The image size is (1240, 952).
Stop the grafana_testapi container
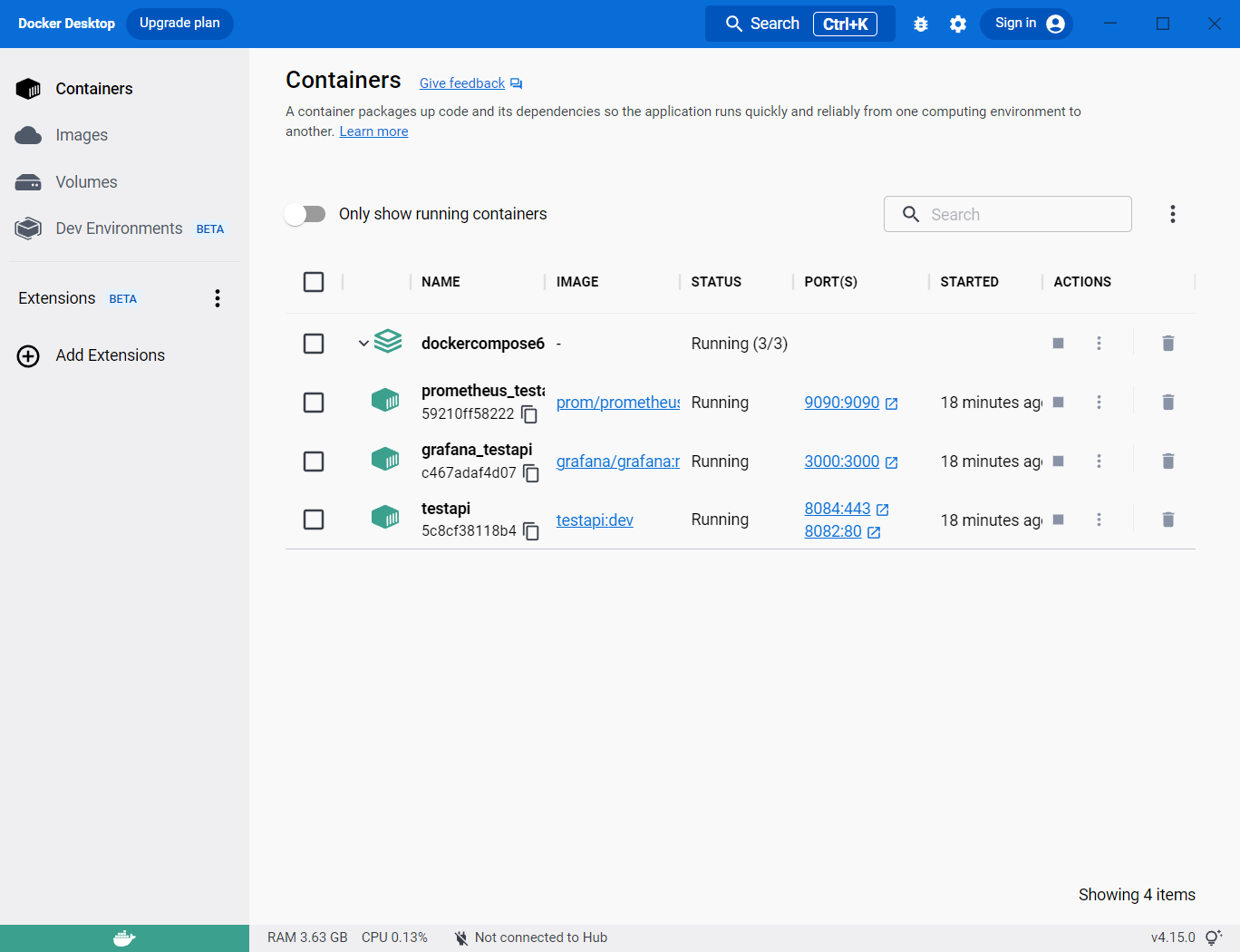[x=1058, y=461]
